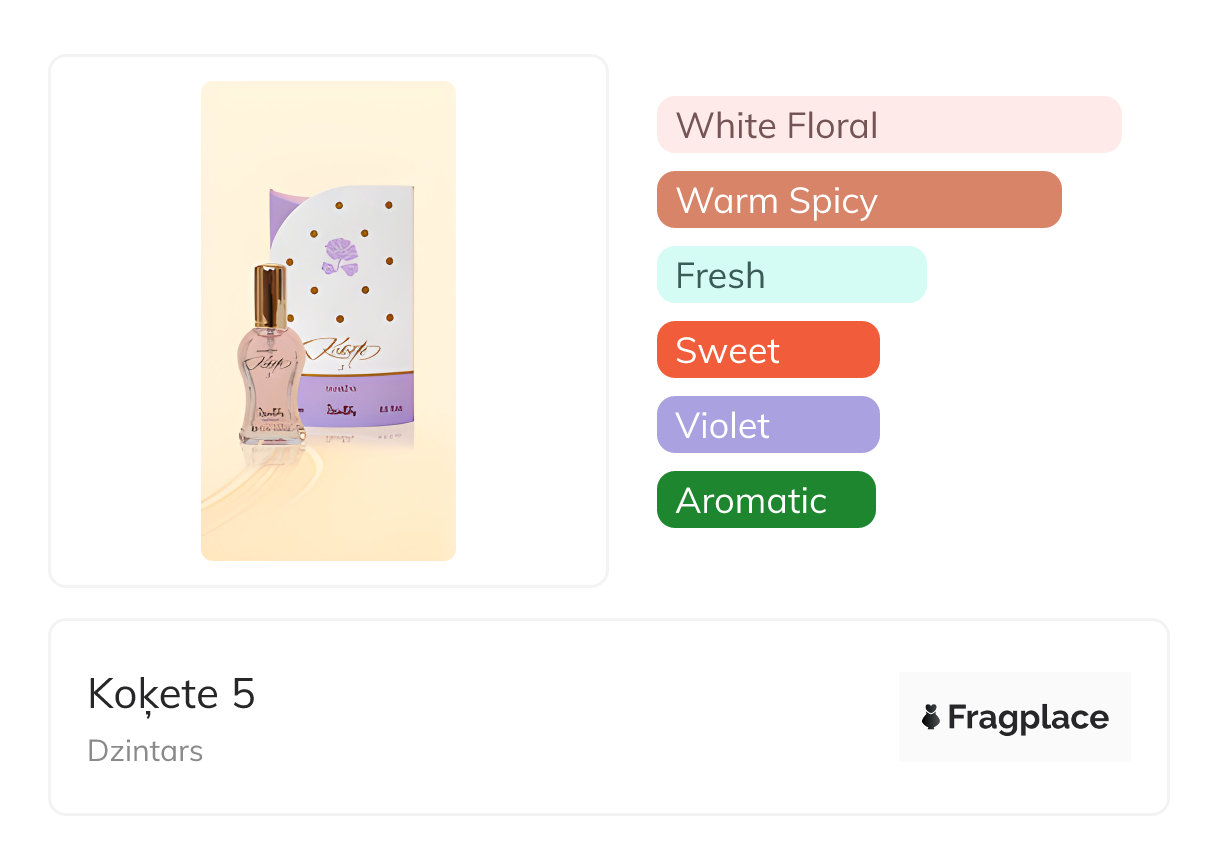The image size is (1218, 864).
Task: Choose the Fresh accord bar
Action: click(x=791, y=275)
